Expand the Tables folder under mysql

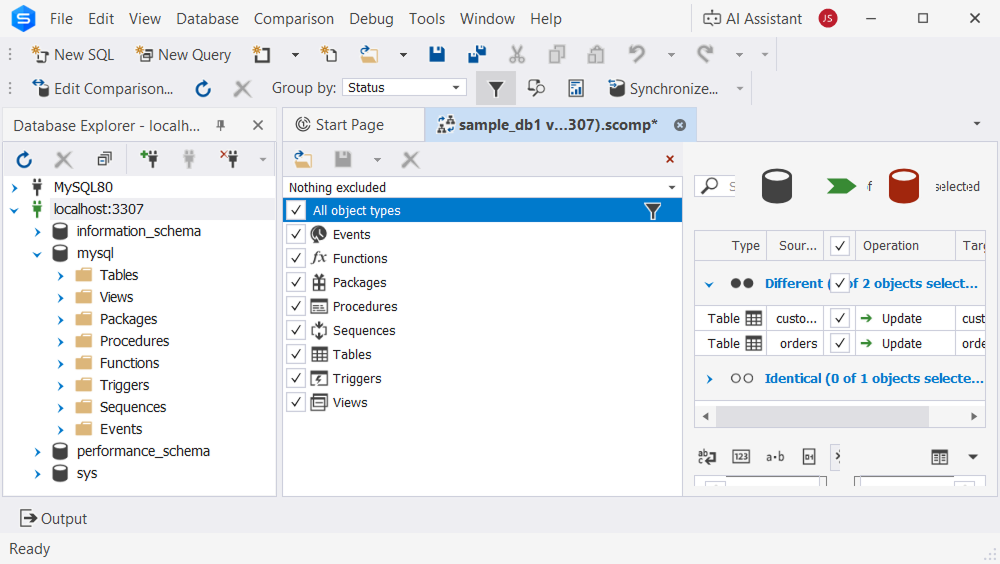click(x=61, y=275)
